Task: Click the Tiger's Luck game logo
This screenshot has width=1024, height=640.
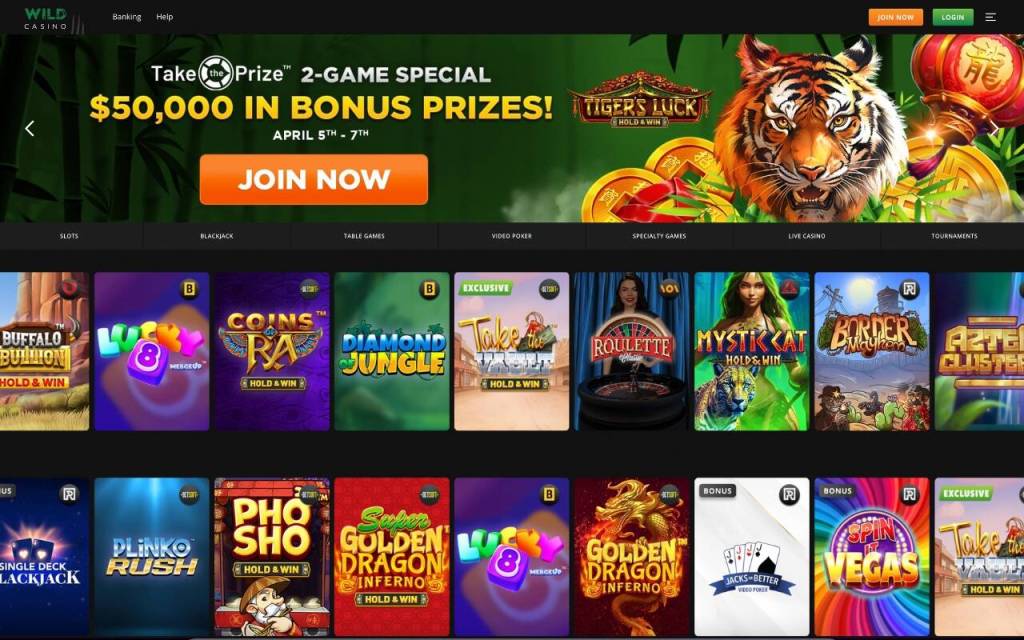Action: [640, 102]
